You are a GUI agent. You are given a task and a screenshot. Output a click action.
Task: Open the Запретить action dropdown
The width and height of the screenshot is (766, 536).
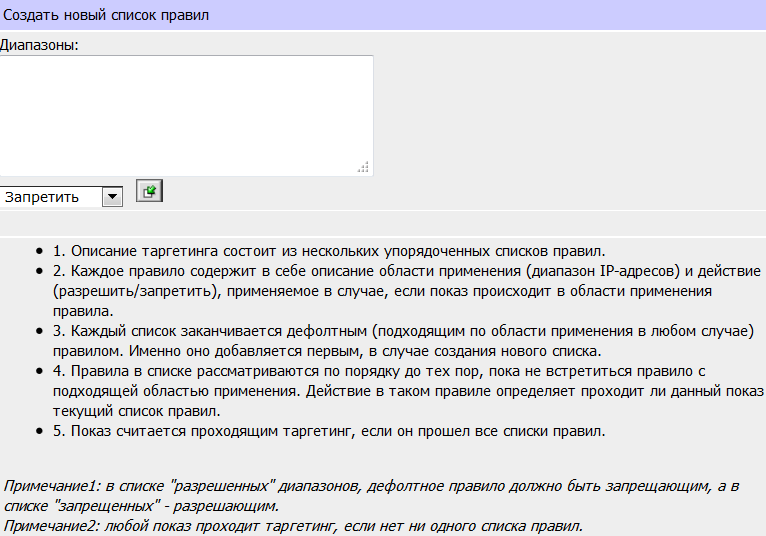pyautogui.click(x=61, y=197)
